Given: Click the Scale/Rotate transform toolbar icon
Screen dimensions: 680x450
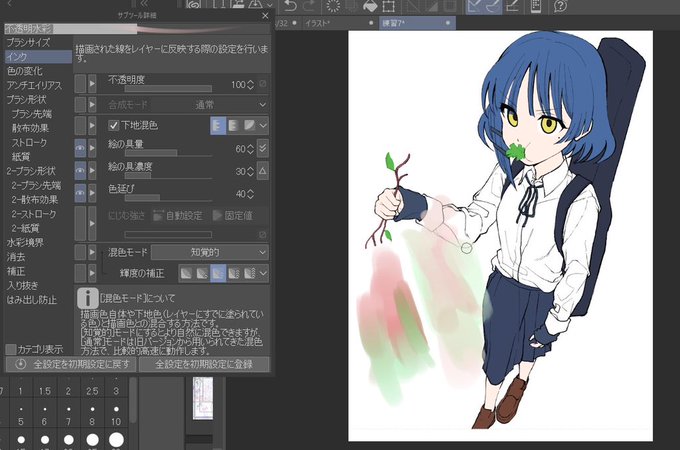Looking at the screenshot, I should point(389,6).
